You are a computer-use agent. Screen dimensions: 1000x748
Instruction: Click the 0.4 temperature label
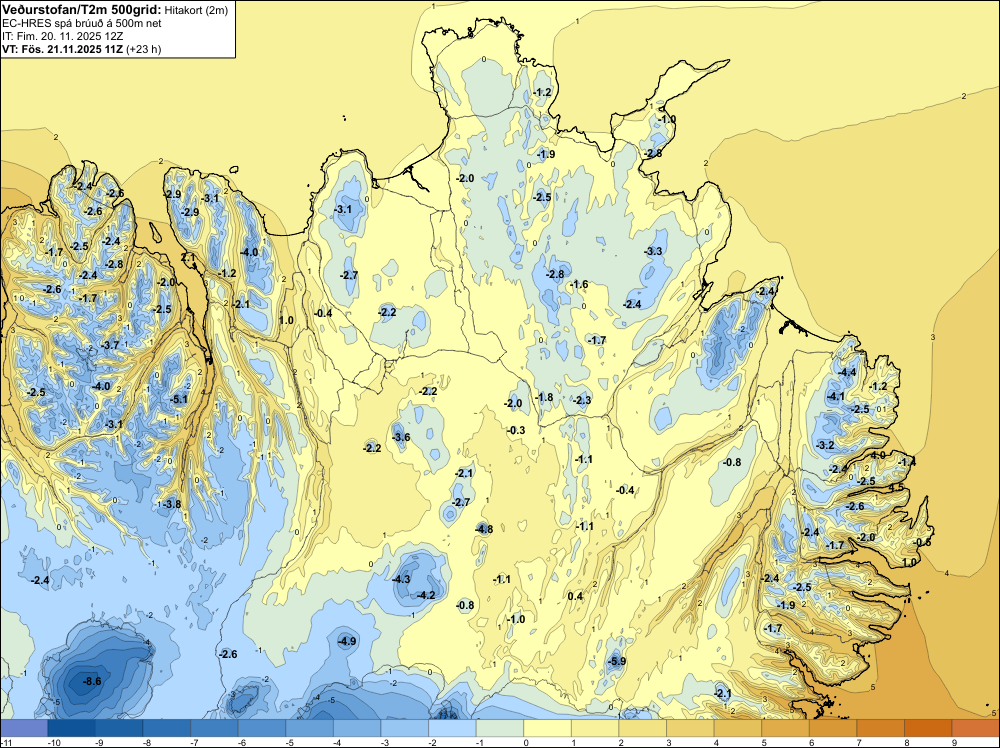click(575, 596)
